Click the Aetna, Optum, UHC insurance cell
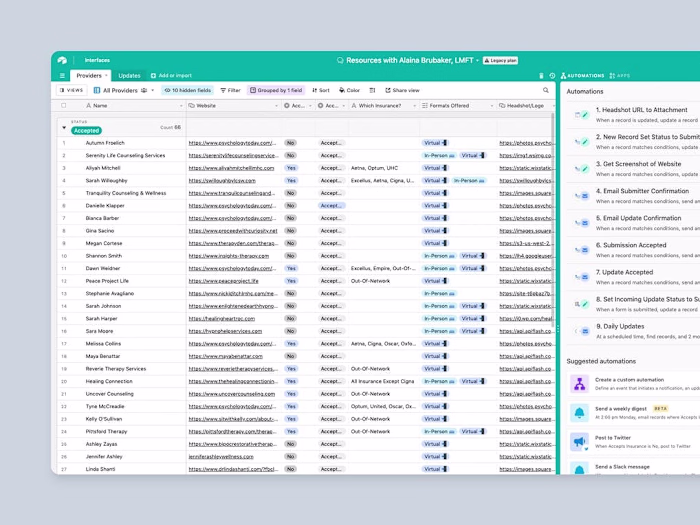The height and width of the screenshot is (525, 700). coord(374,168)
